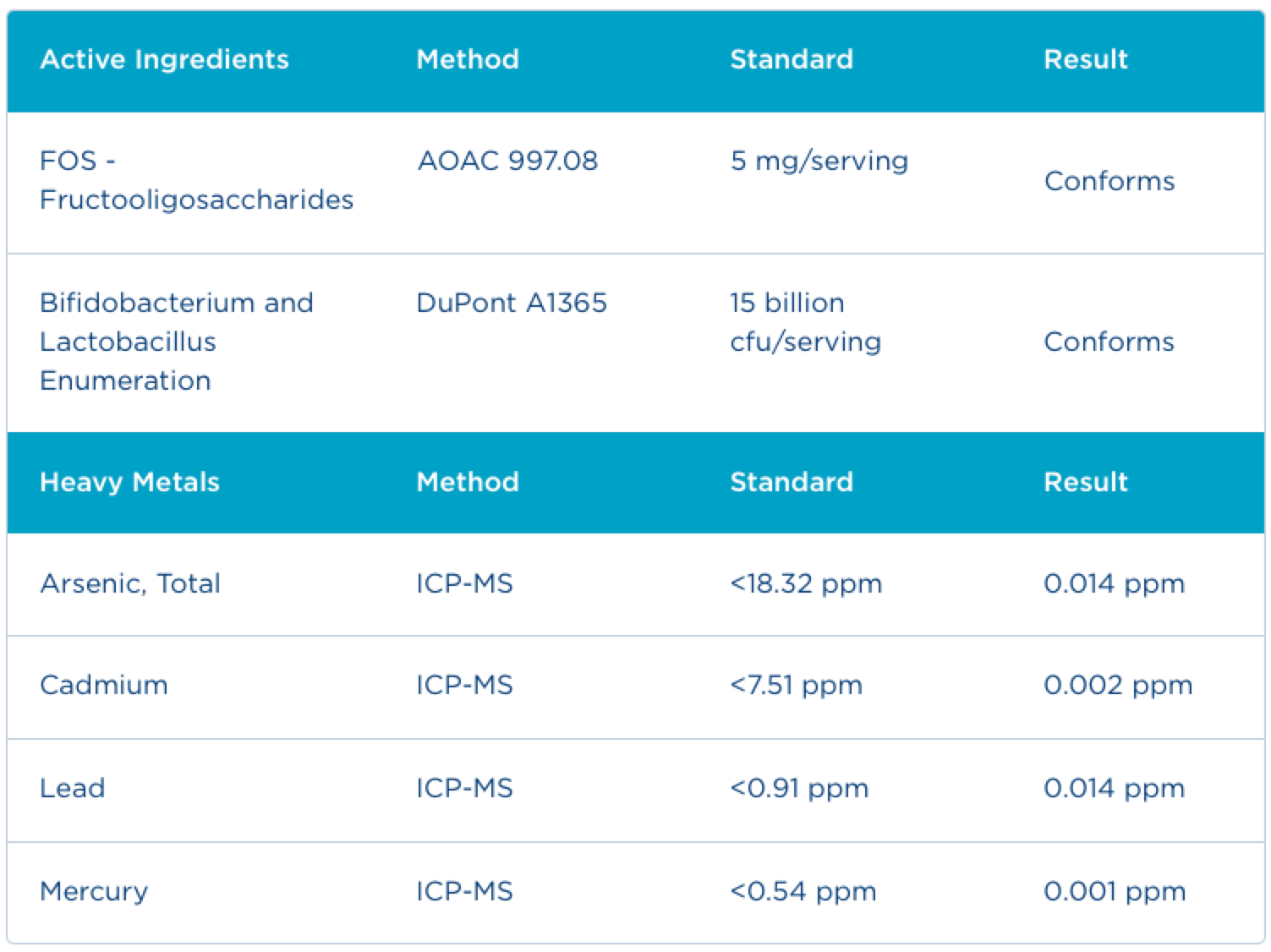Select the 5 mg/serving standard cell
The width and height of the screenshot is (1271, 952).
[x=819, y=161]
